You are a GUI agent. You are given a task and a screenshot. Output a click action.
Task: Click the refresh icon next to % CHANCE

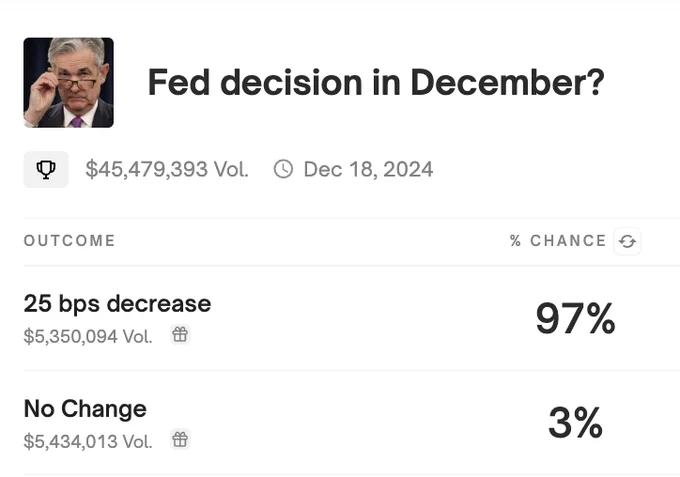pyautogui.click(x=627, y=241)
